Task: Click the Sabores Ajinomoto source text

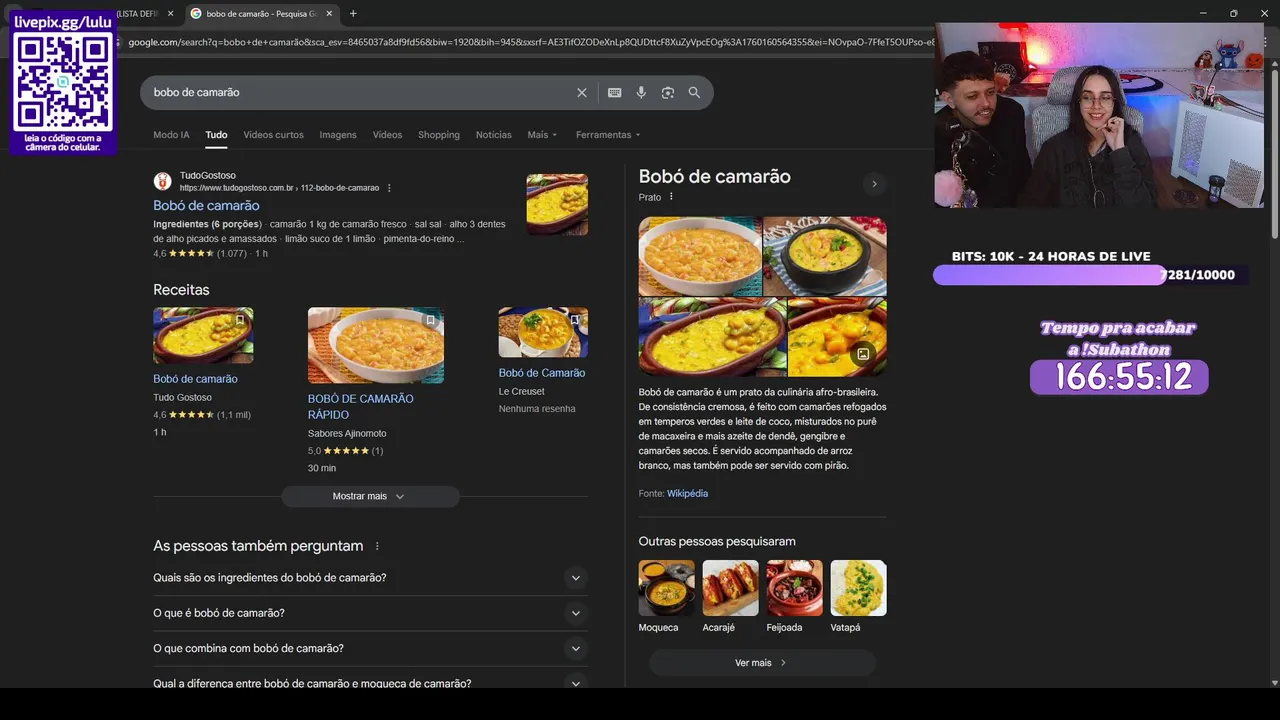Action: tap(347, 434)
